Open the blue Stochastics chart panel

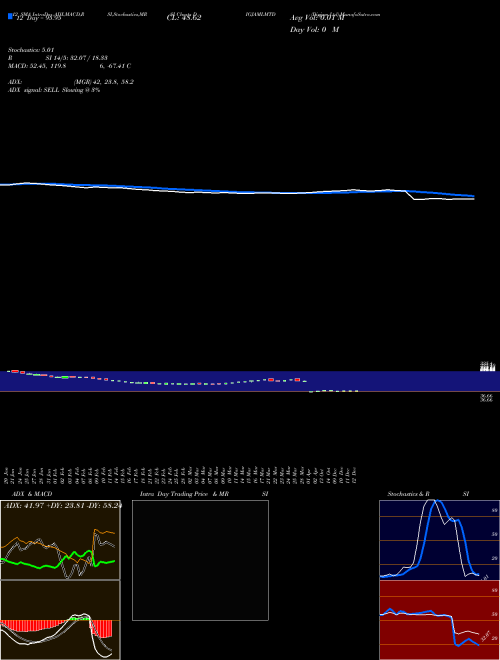[x=439, y=540]
